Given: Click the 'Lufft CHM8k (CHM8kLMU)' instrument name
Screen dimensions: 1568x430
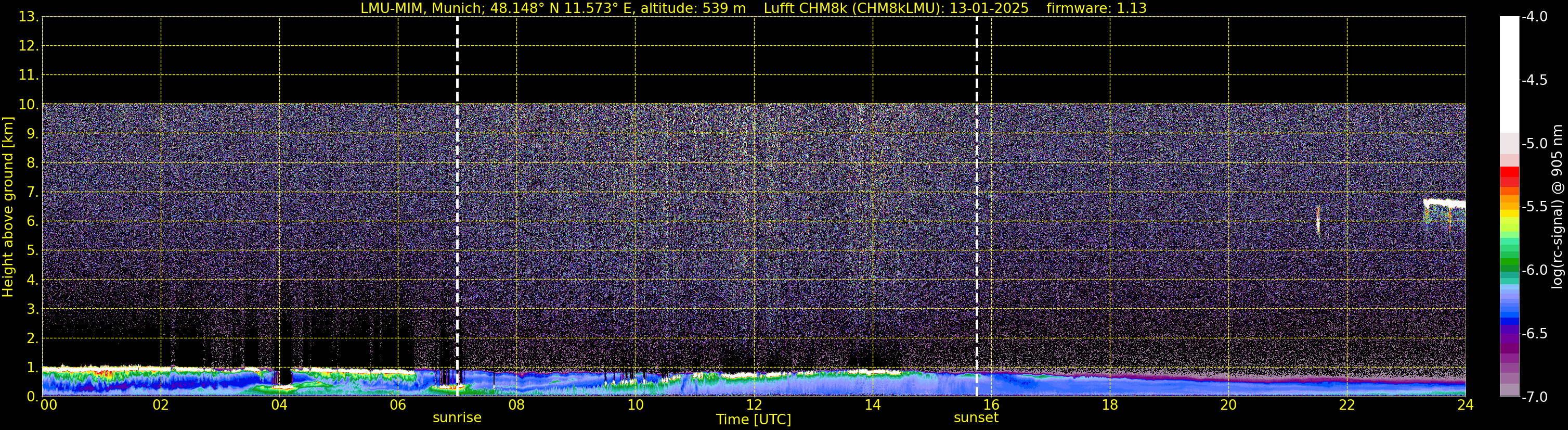Looking at the screenshot, I should [x=853, y=8].
